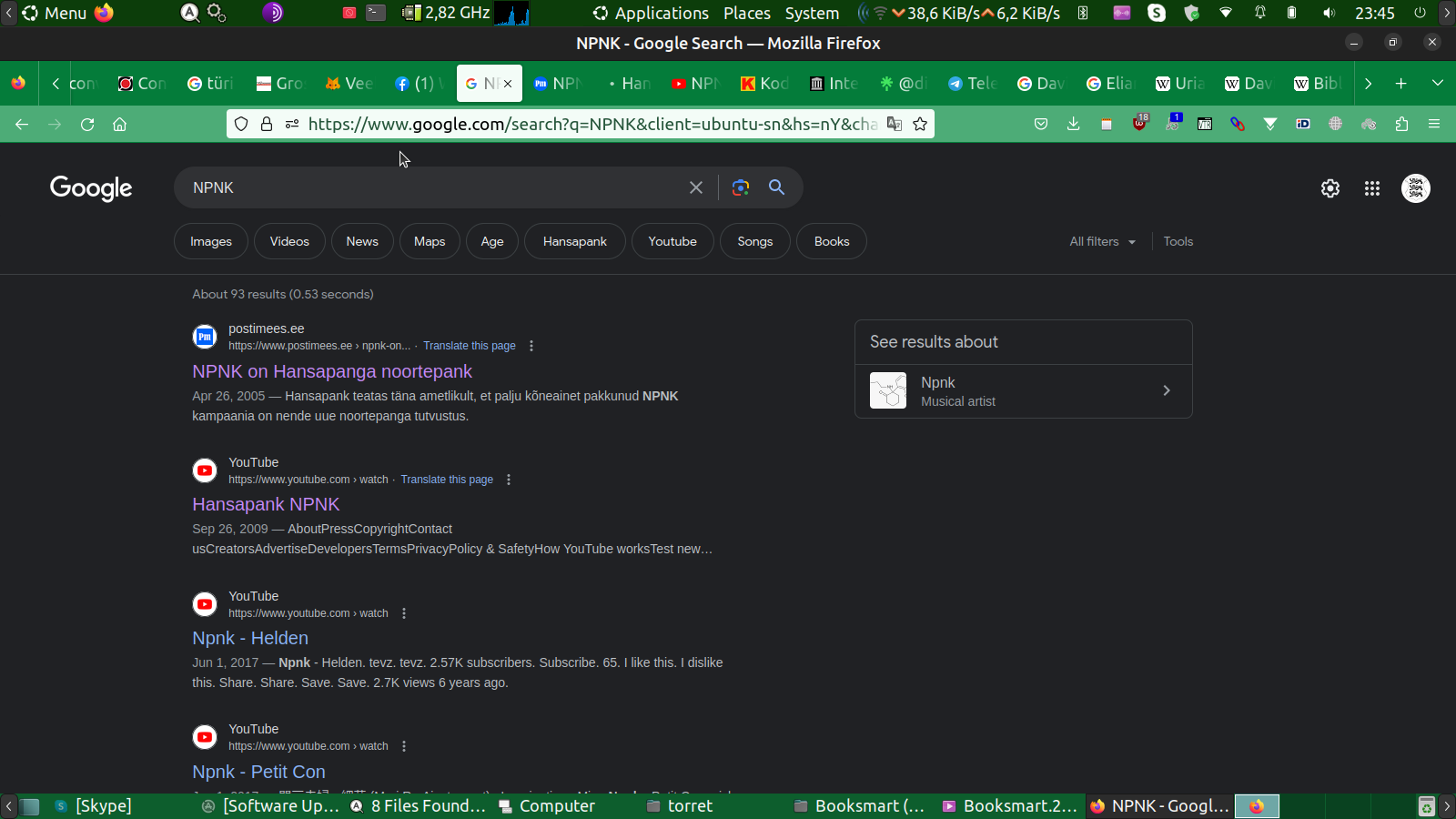Switch to the News results tab
Screen dimensions: 1456x819
pos(362,241)
